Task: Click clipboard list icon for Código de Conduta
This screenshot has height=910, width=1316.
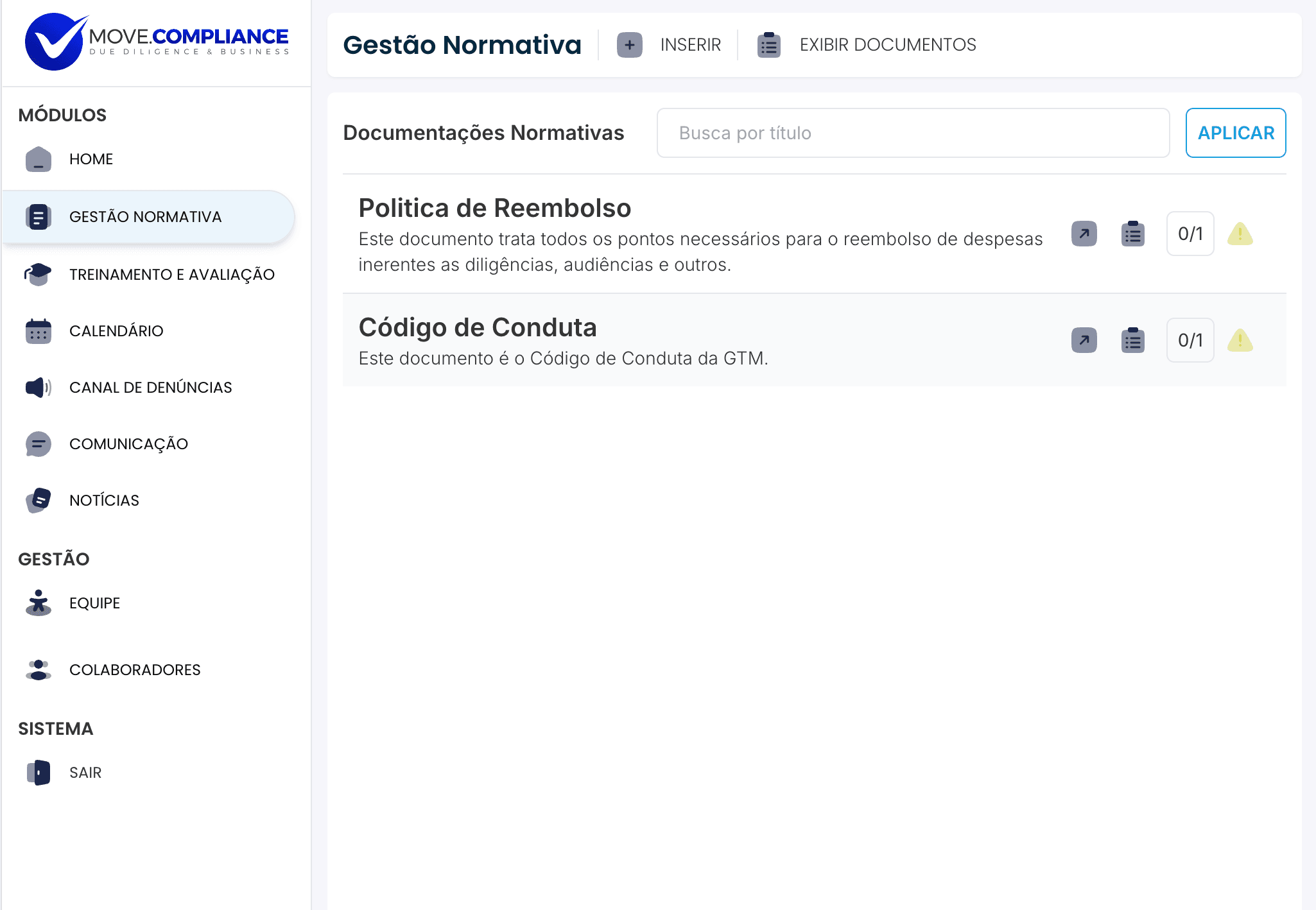Action: click(1132, 340)
